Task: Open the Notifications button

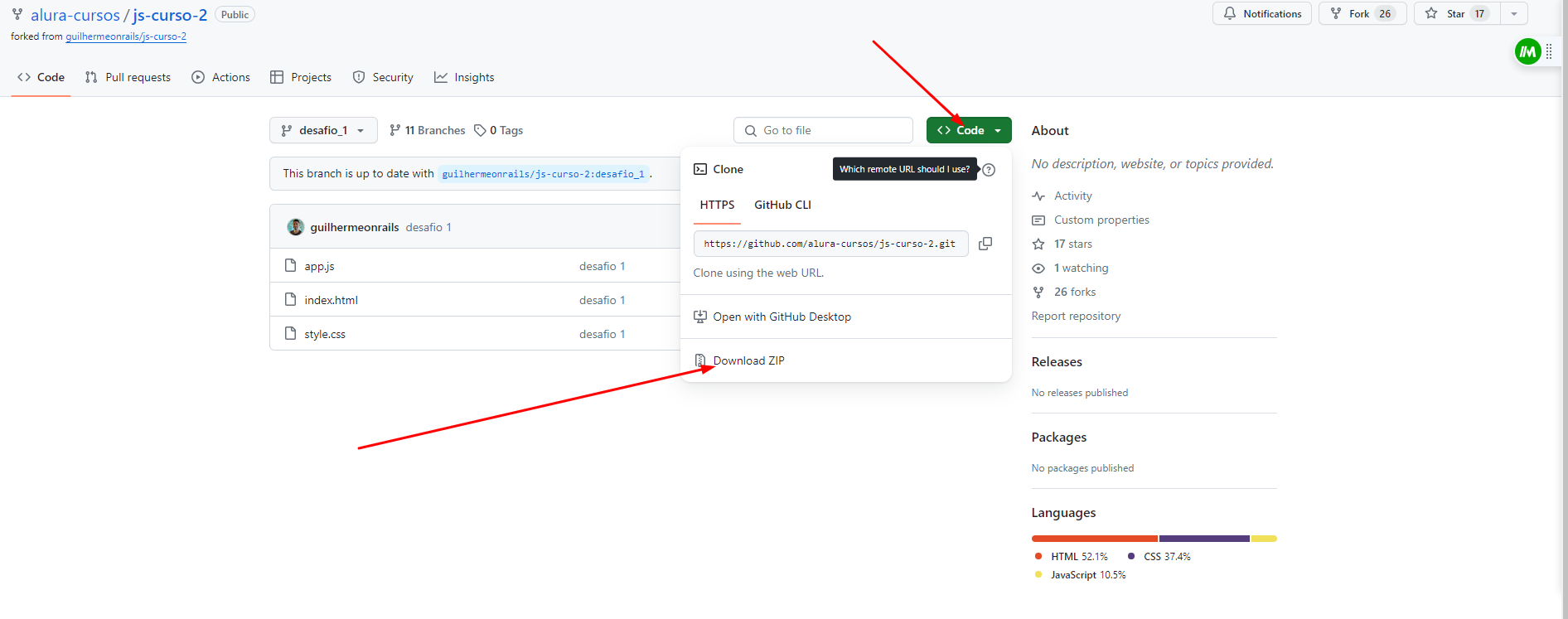Action: [1262, 13]
